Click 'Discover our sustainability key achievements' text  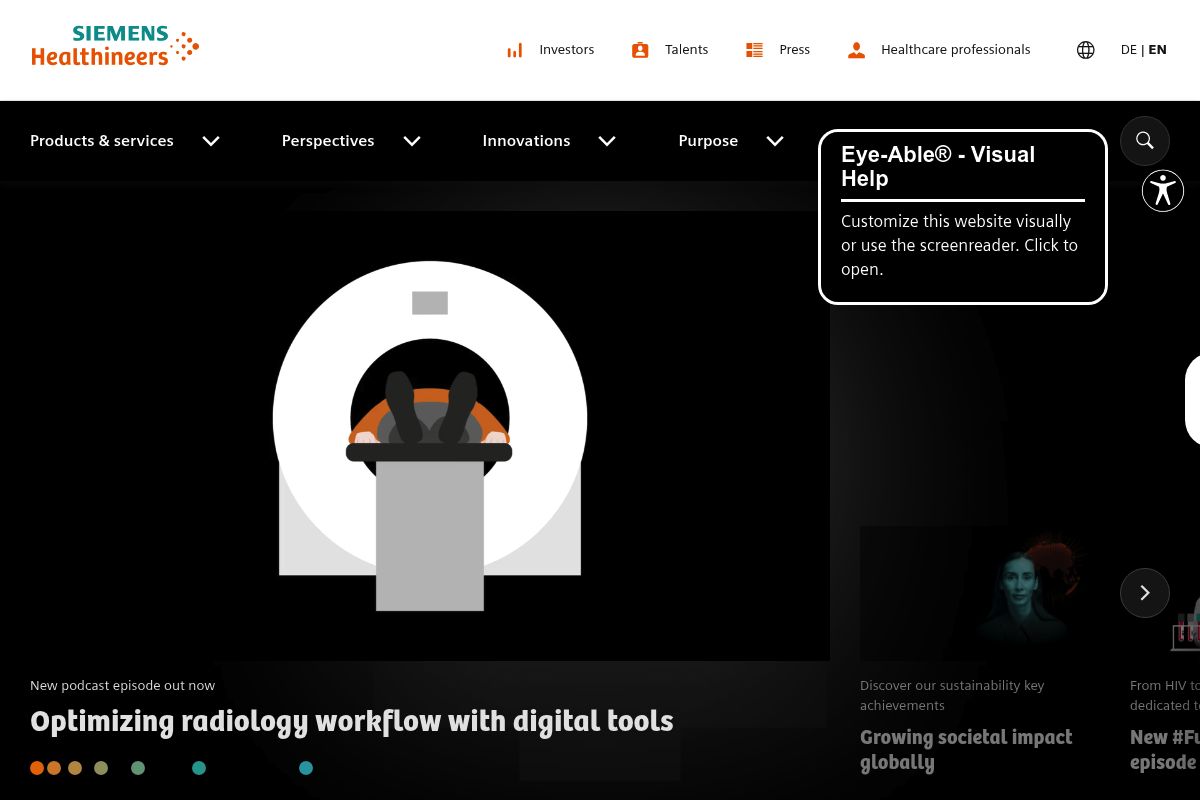(952, 695)
